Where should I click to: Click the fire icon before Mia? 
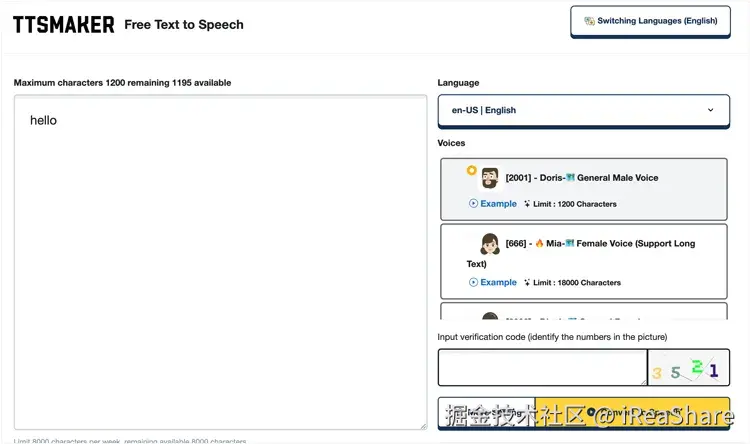[x=539, y=243]
